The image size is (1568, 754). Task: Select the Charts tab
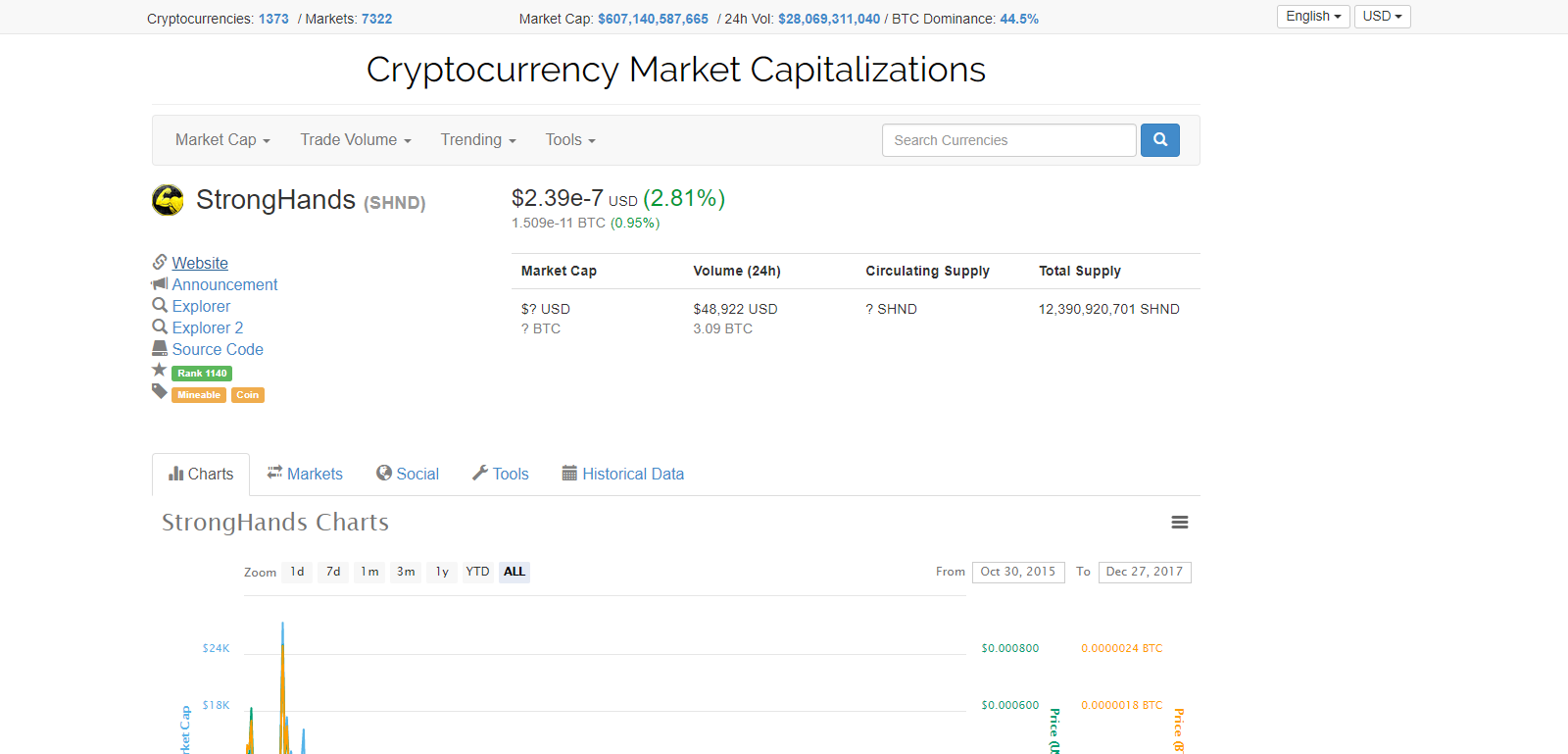201,475
